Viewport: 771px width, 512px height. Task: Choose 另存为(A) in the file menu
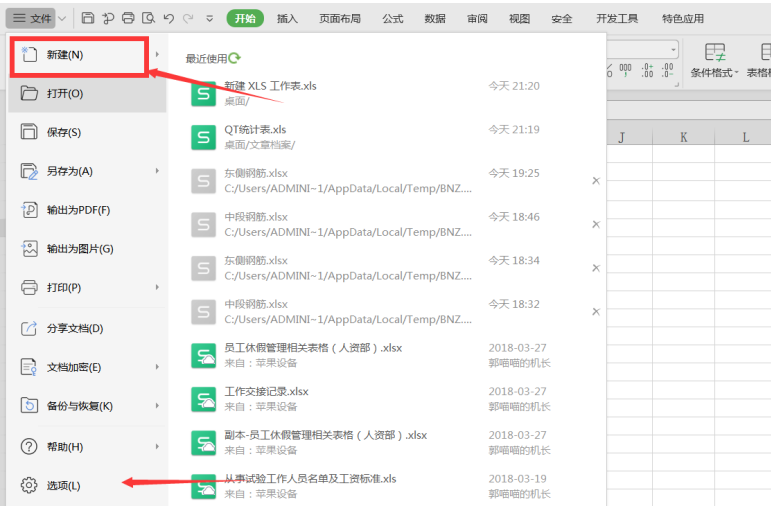click(87, 171)
